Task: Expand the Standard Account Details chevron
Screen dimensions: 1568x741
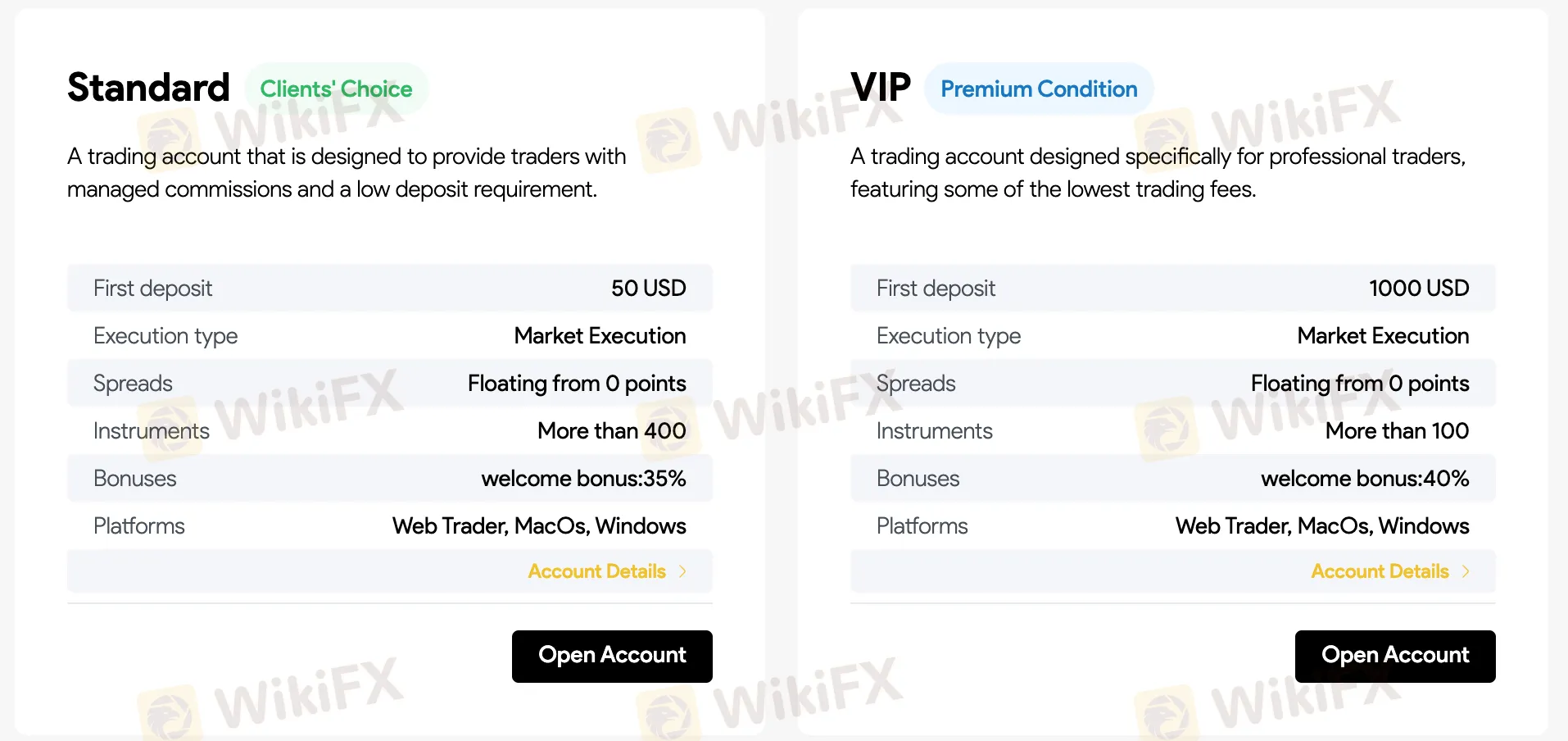Action: point(682,571)
